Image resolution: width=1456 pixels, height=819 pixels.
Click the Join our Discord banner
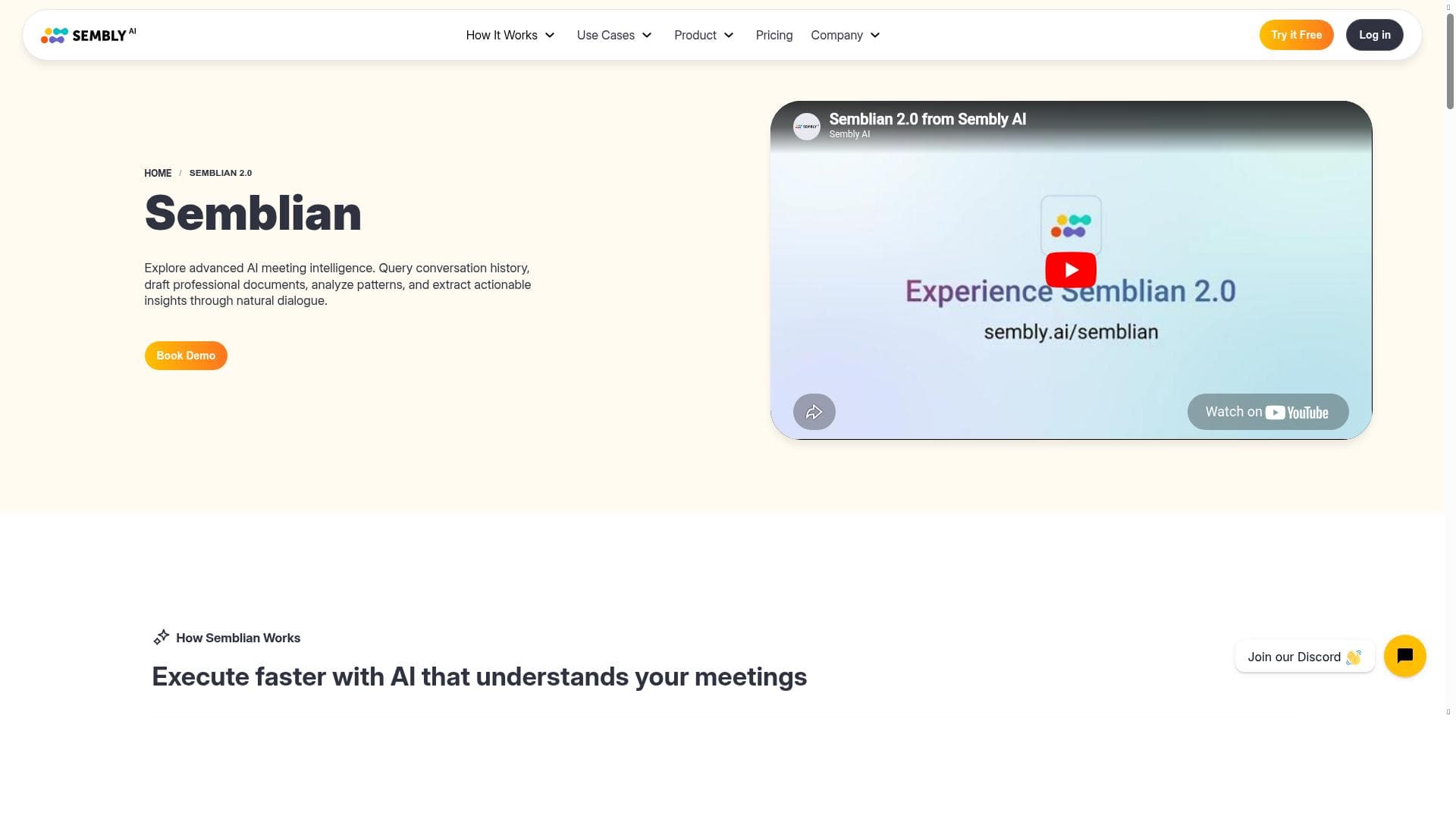pyautogui.click(x=1304, y=657)
